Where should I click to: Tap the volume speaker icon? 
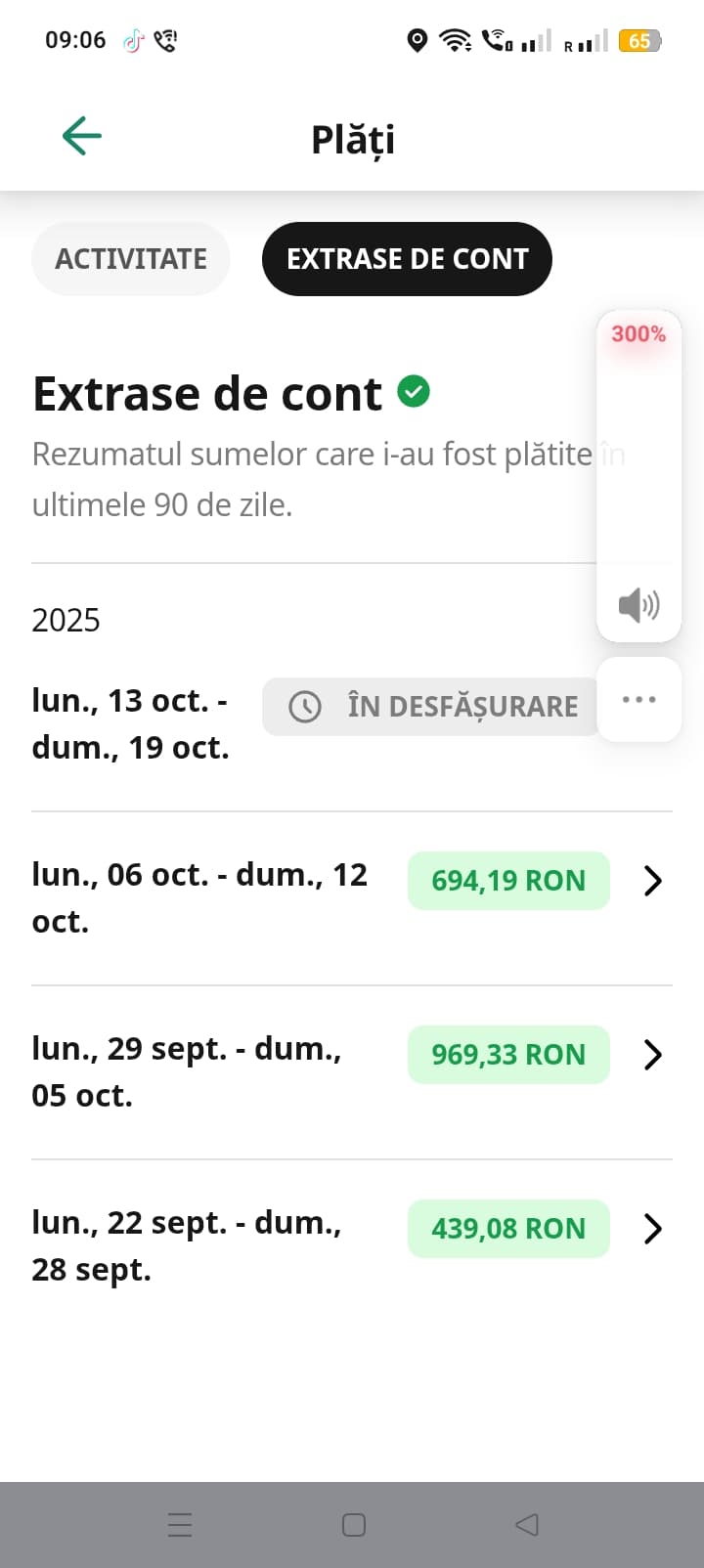638,605
